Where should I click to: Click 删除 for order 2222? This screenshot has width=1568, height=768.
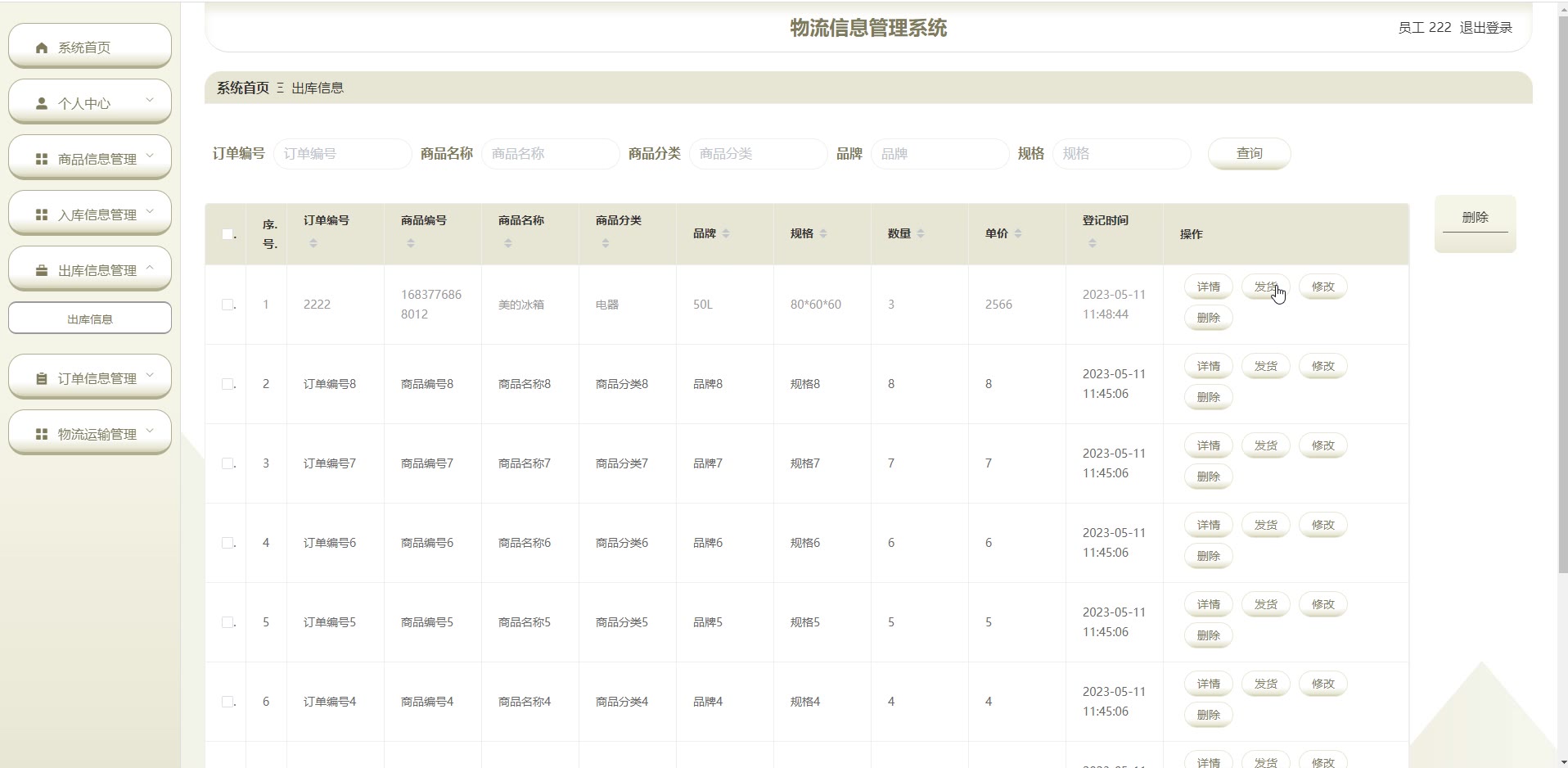coord(1209,318)
